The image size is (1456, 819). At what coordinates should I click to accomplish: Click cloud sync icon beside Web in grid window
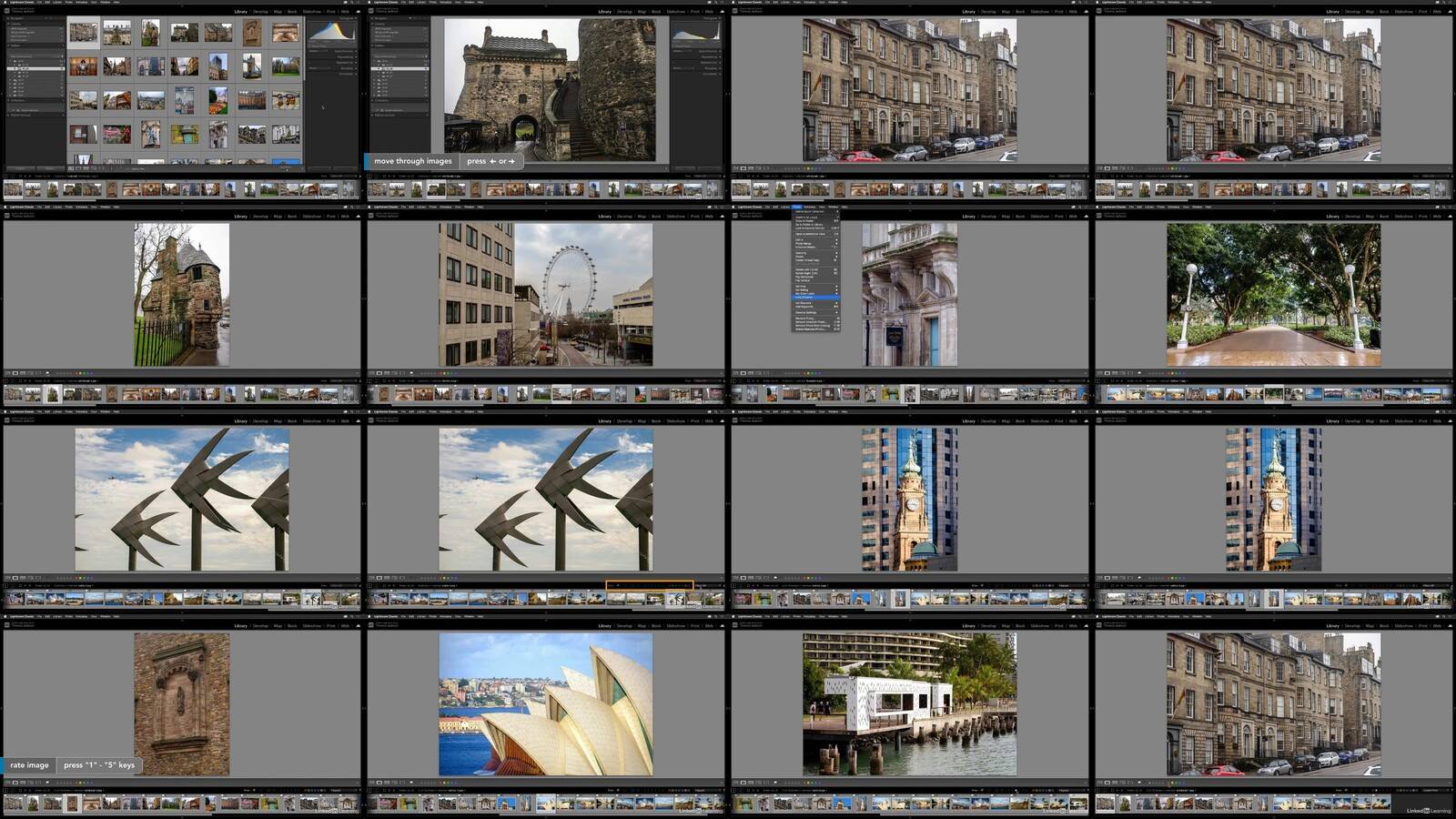(358, 11)
